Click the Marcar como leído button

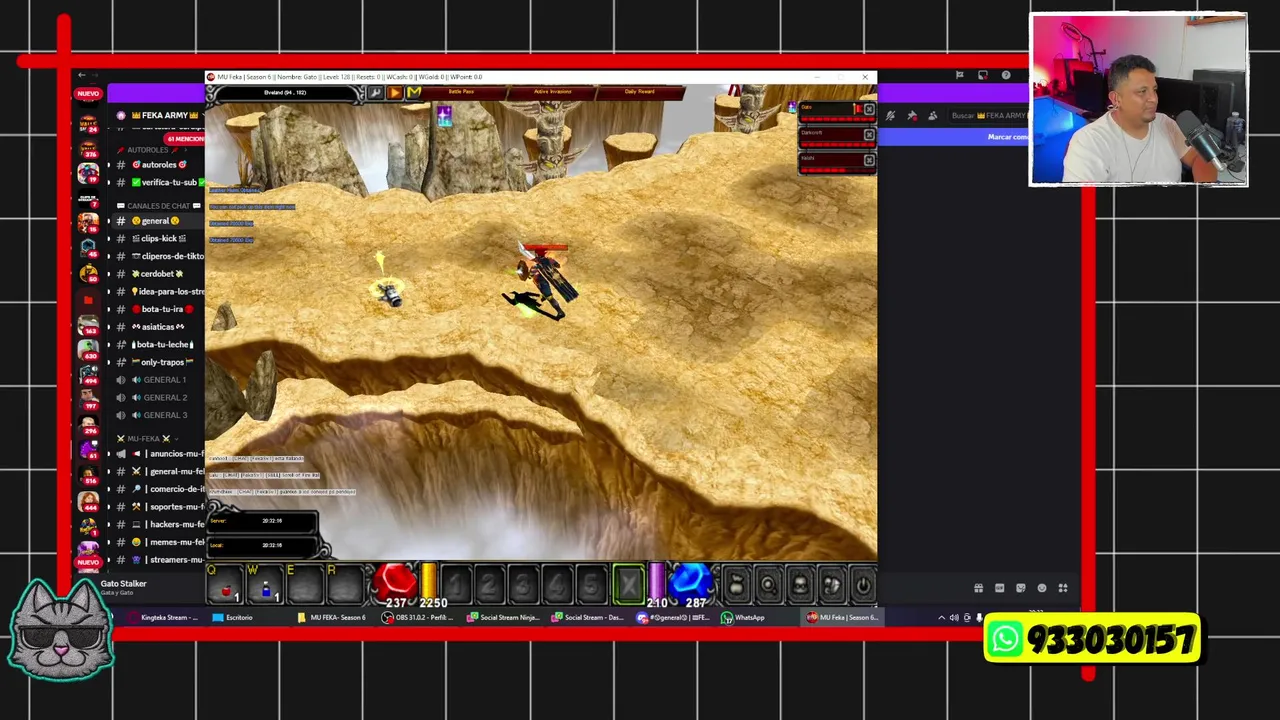(1007, 137)
